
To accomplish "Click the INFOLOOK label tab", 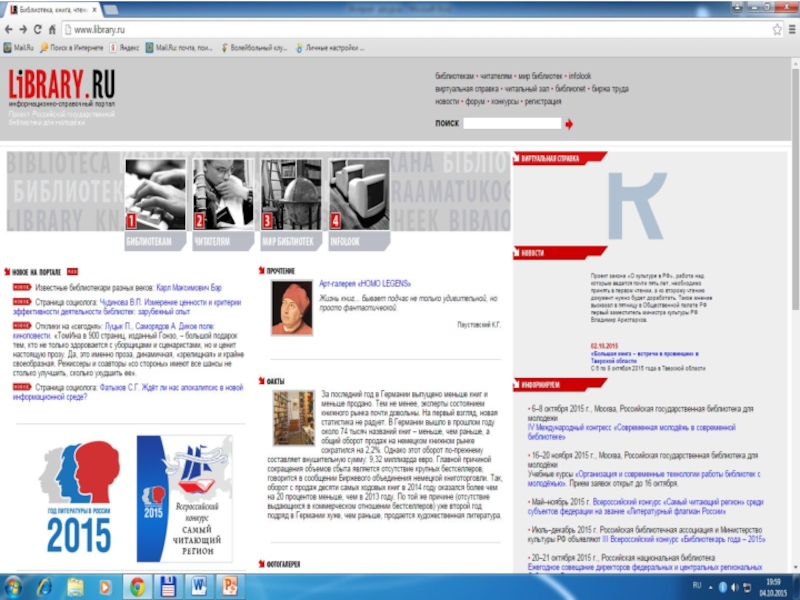I will (359, 241).
